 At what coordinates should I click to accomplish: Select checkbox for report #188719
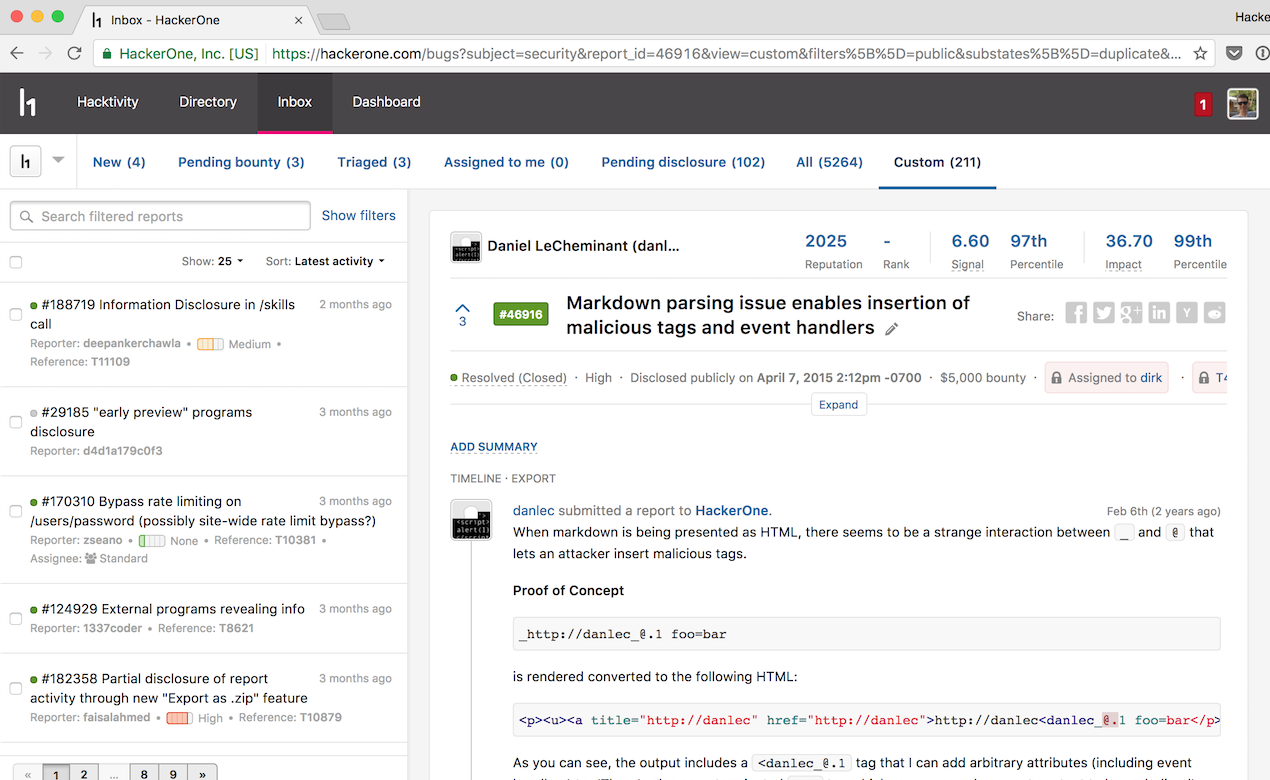click(x=16, y=314)
